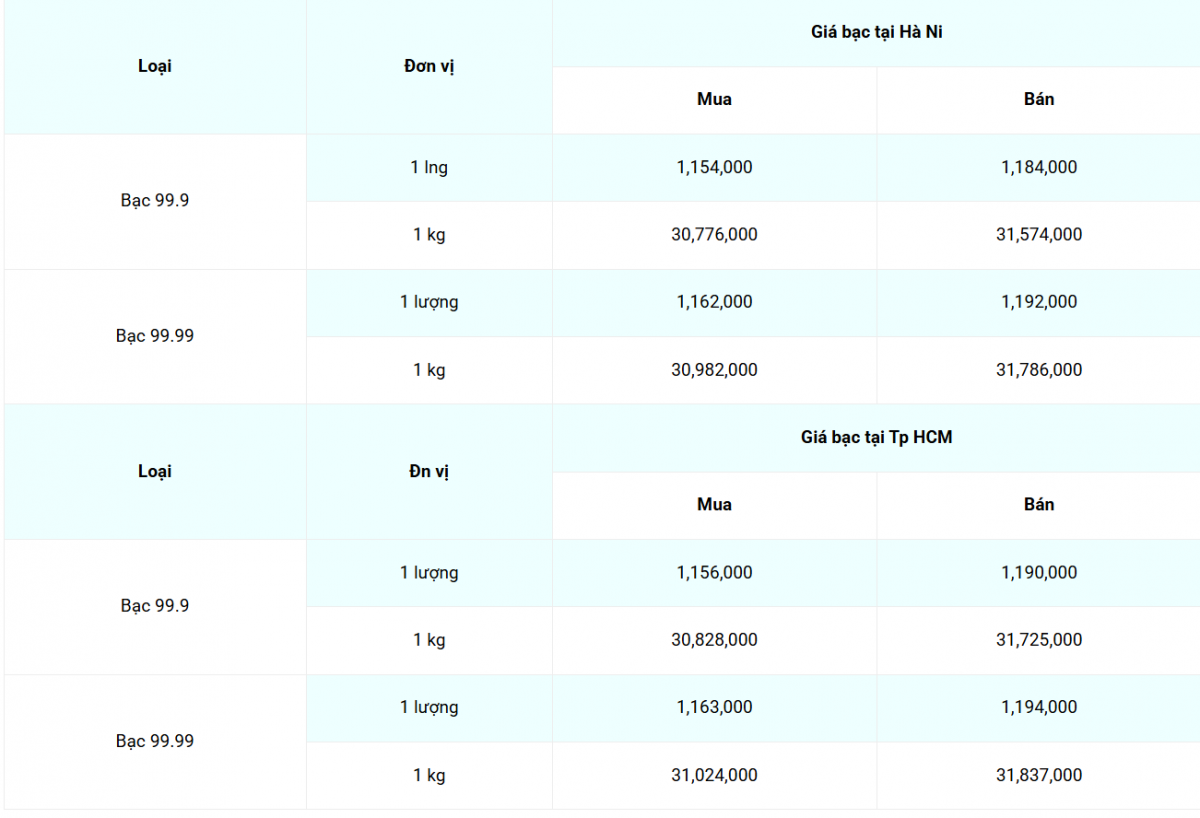The image size is (1200, 818).
Task: Click the Hà Nội sell price 1,184,000
Action: click(x=1039, y=167)
